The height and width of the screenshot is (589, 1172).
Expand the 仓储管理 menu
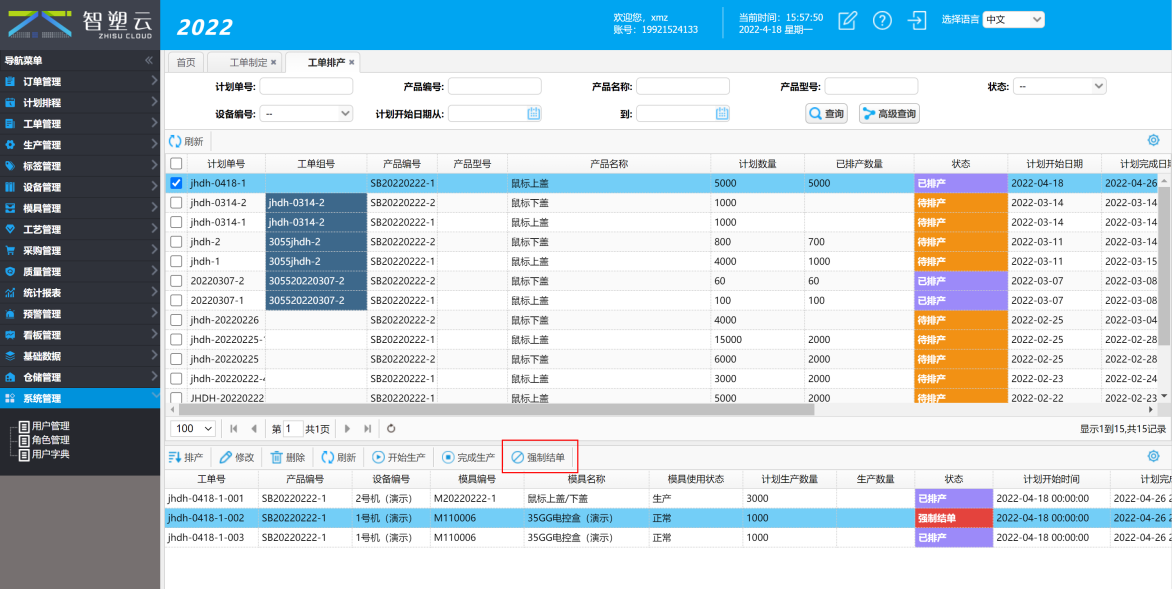click(80, 377)
